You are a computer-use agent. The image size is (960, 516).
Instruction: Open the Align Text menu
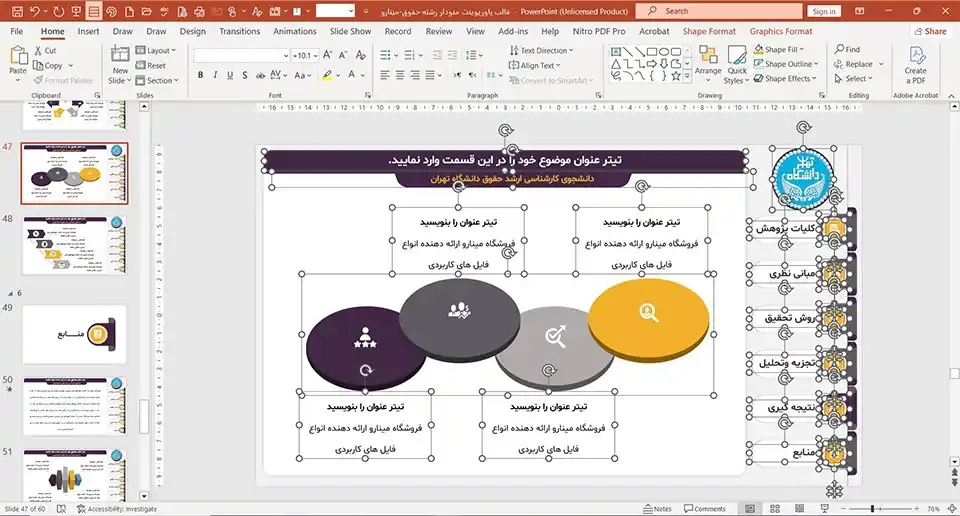tap(534, 65)
